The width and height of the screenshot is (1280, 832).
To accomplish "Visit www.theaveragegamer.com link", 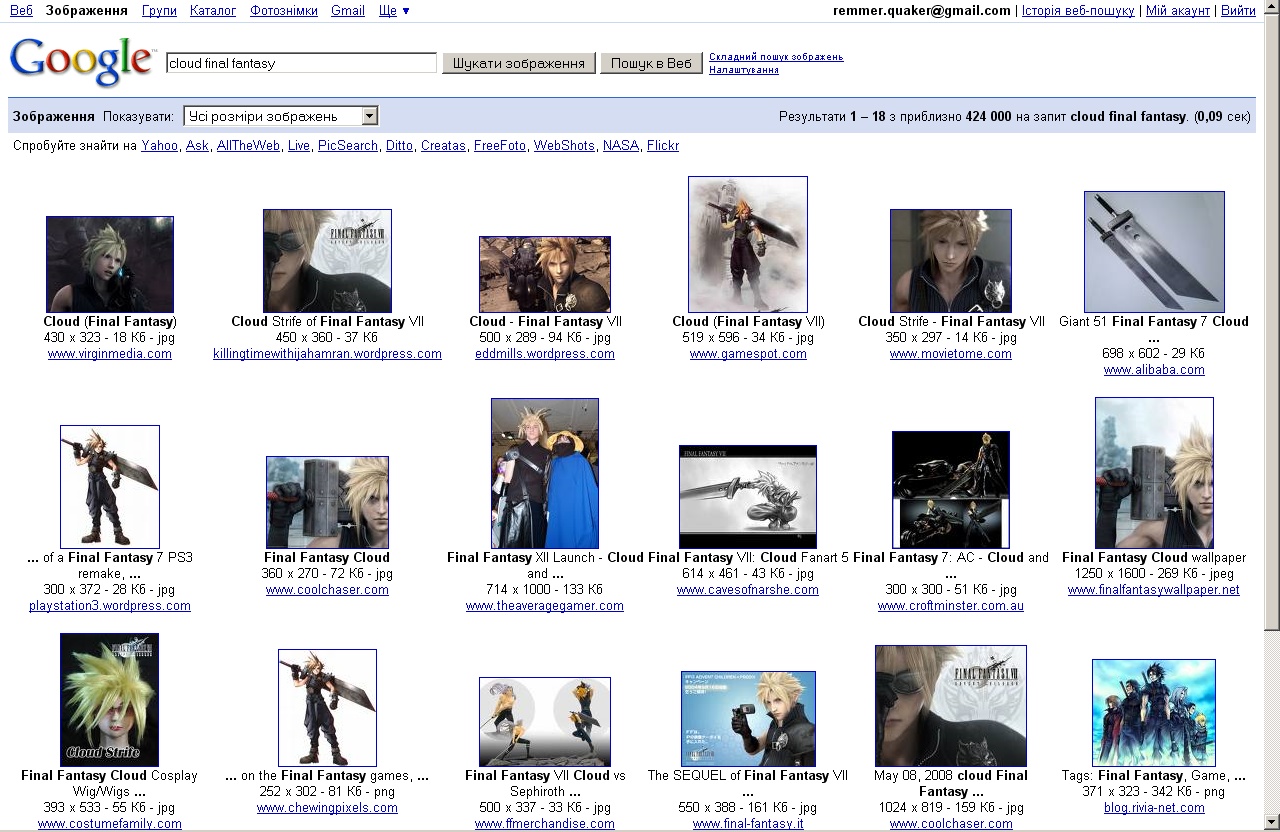I will pyautogui.click(x=545, y=606).
